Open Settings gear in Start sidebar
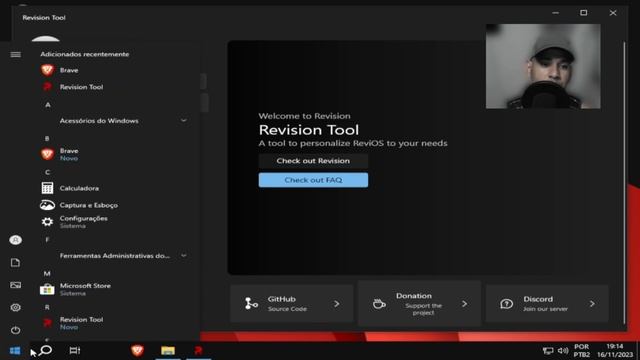Image resolution: width=640 pixels, height=360 pixels. click(16, 307)
